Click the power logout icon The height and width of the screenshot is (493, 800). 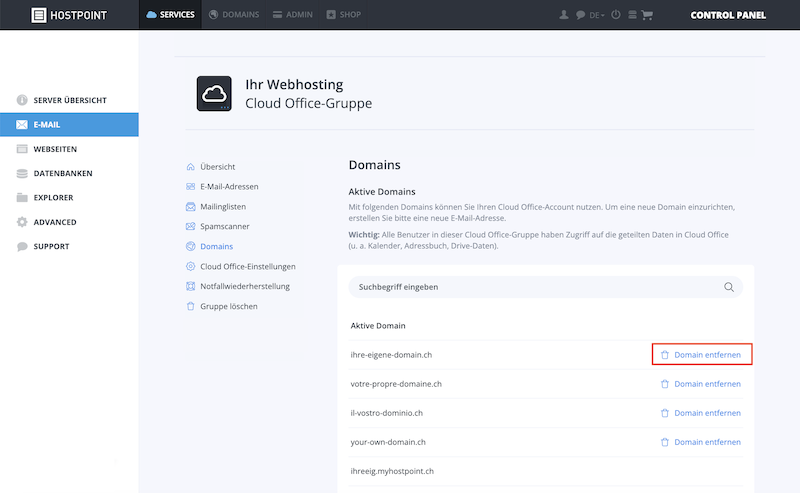coord(616,15)
